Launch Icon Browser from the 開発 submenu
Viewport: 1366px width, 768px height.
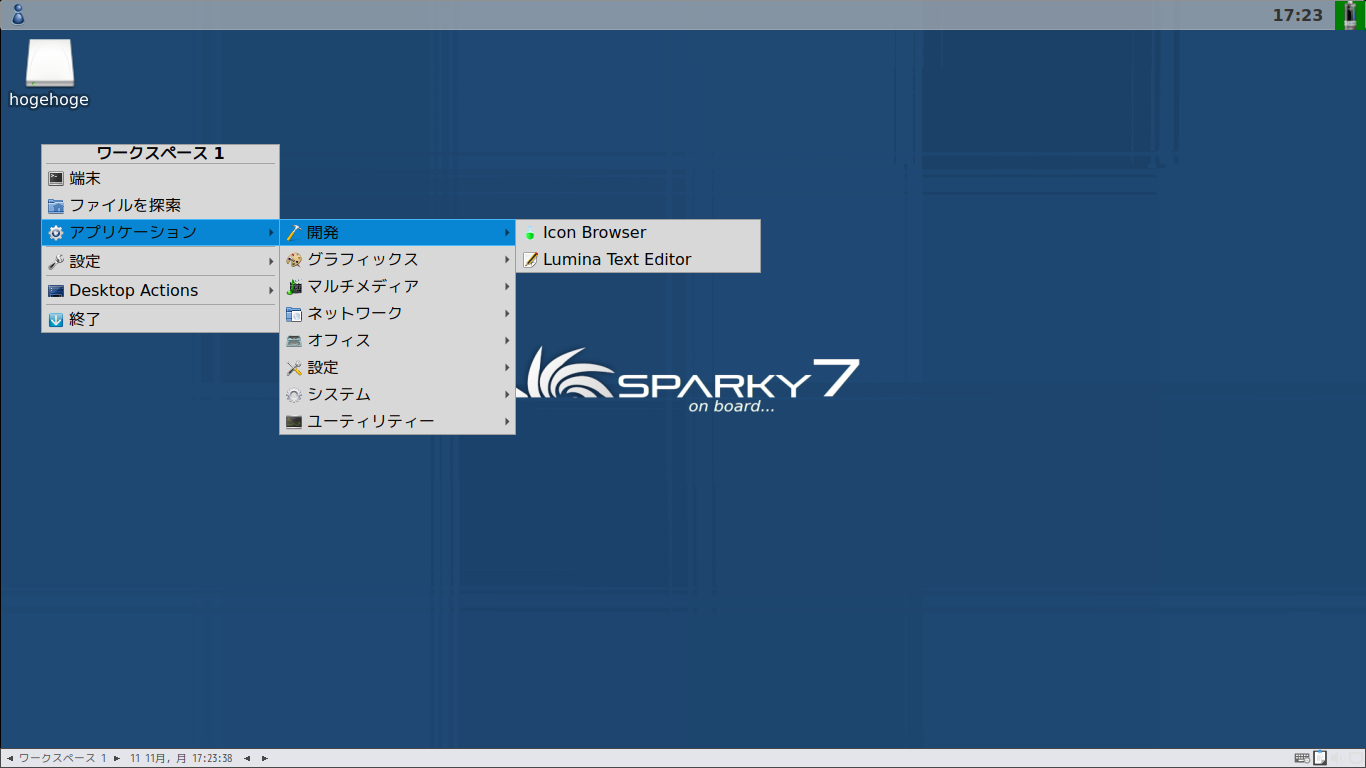(638, 232)
